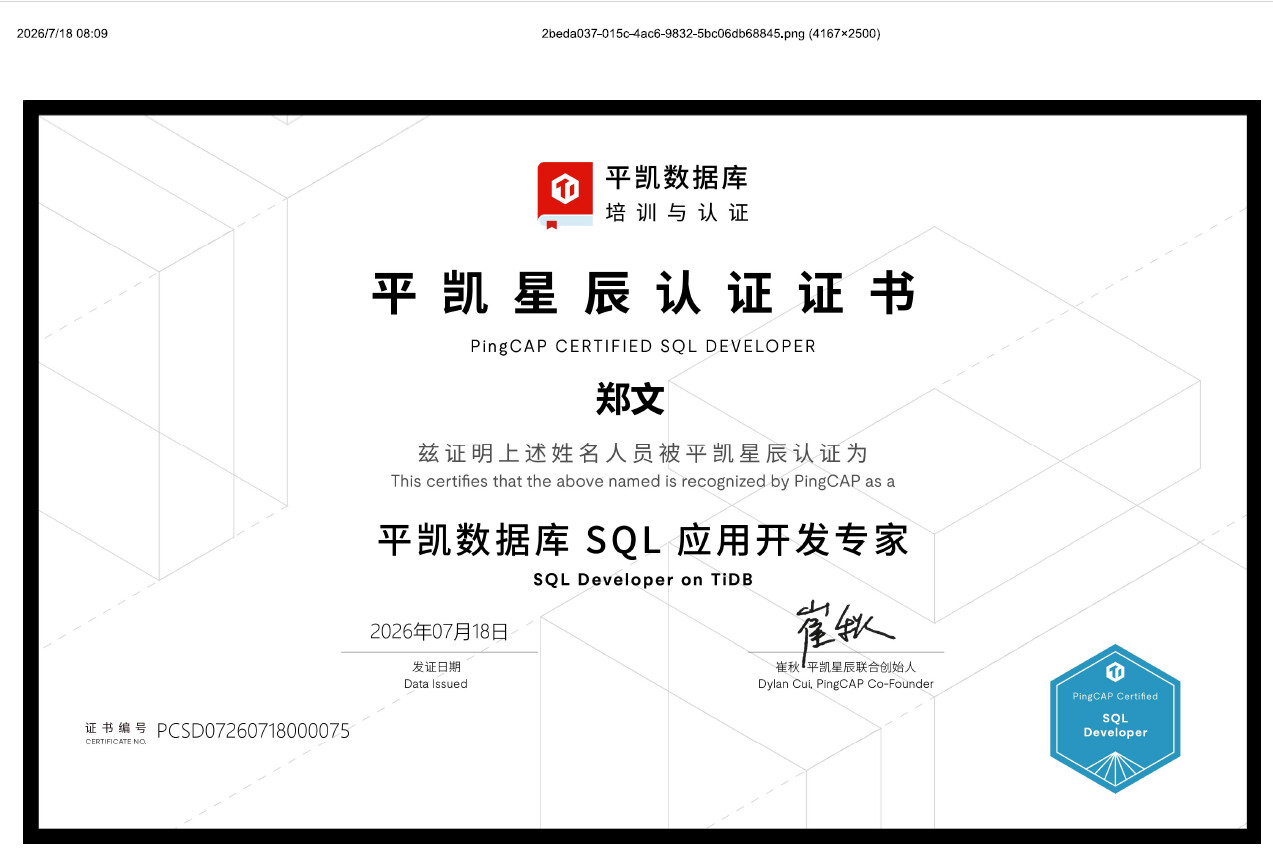The height and width of the screenshot is (856, 1273).
Task: Click the '崔秋 平凯星辰联合创始人' caption
Action: [x=846, y=667]
